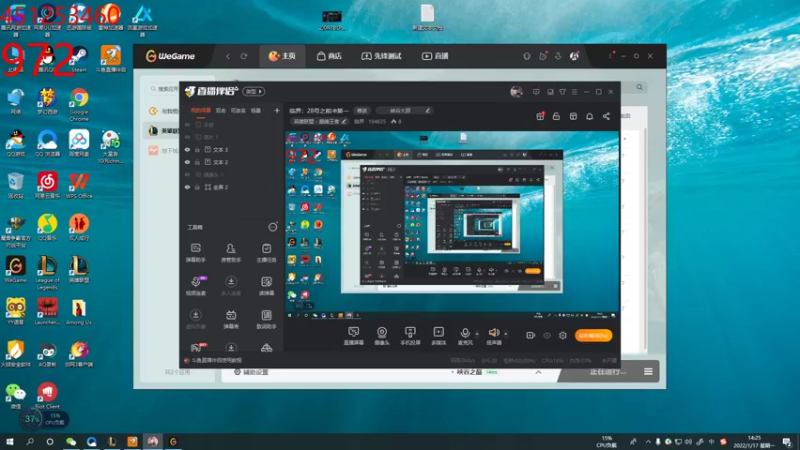Switch to WeGame 直播 tab
Image resolution: width=800 pixels, height=450 pixels.
point(435,56)
